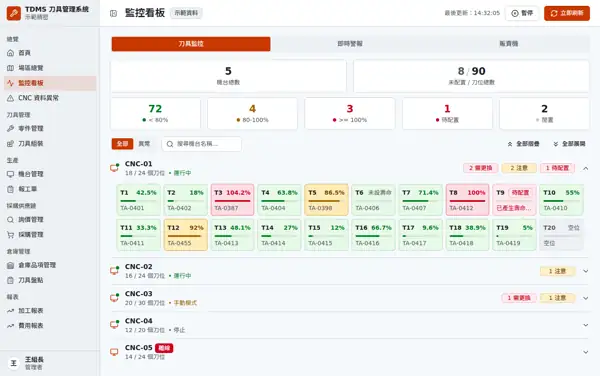Screen dimensions: 600x376
Task: Filter by the 4 80-100% status card
Action: click(253, 114)
